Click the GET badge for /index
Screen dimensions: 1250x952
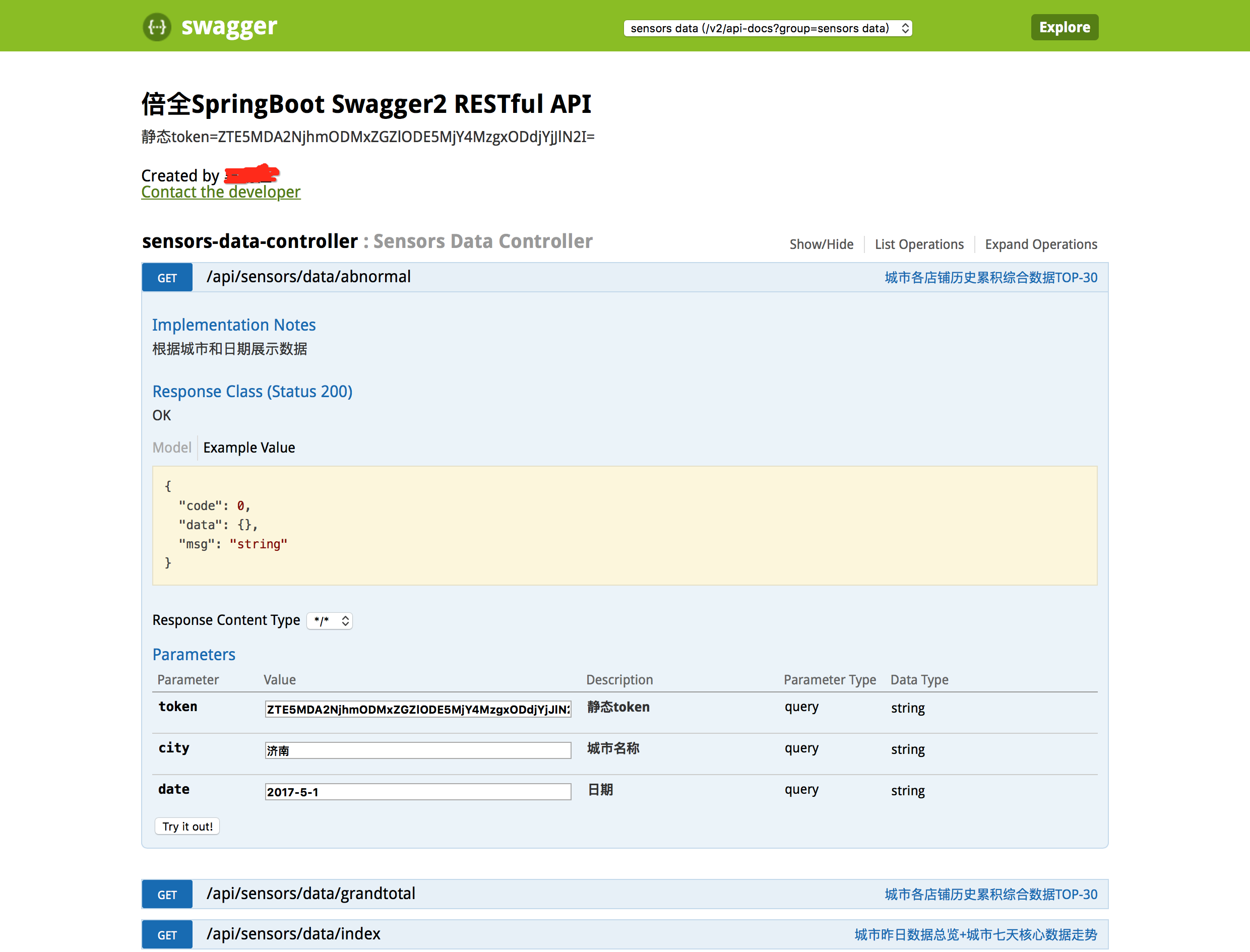(167, 935)
